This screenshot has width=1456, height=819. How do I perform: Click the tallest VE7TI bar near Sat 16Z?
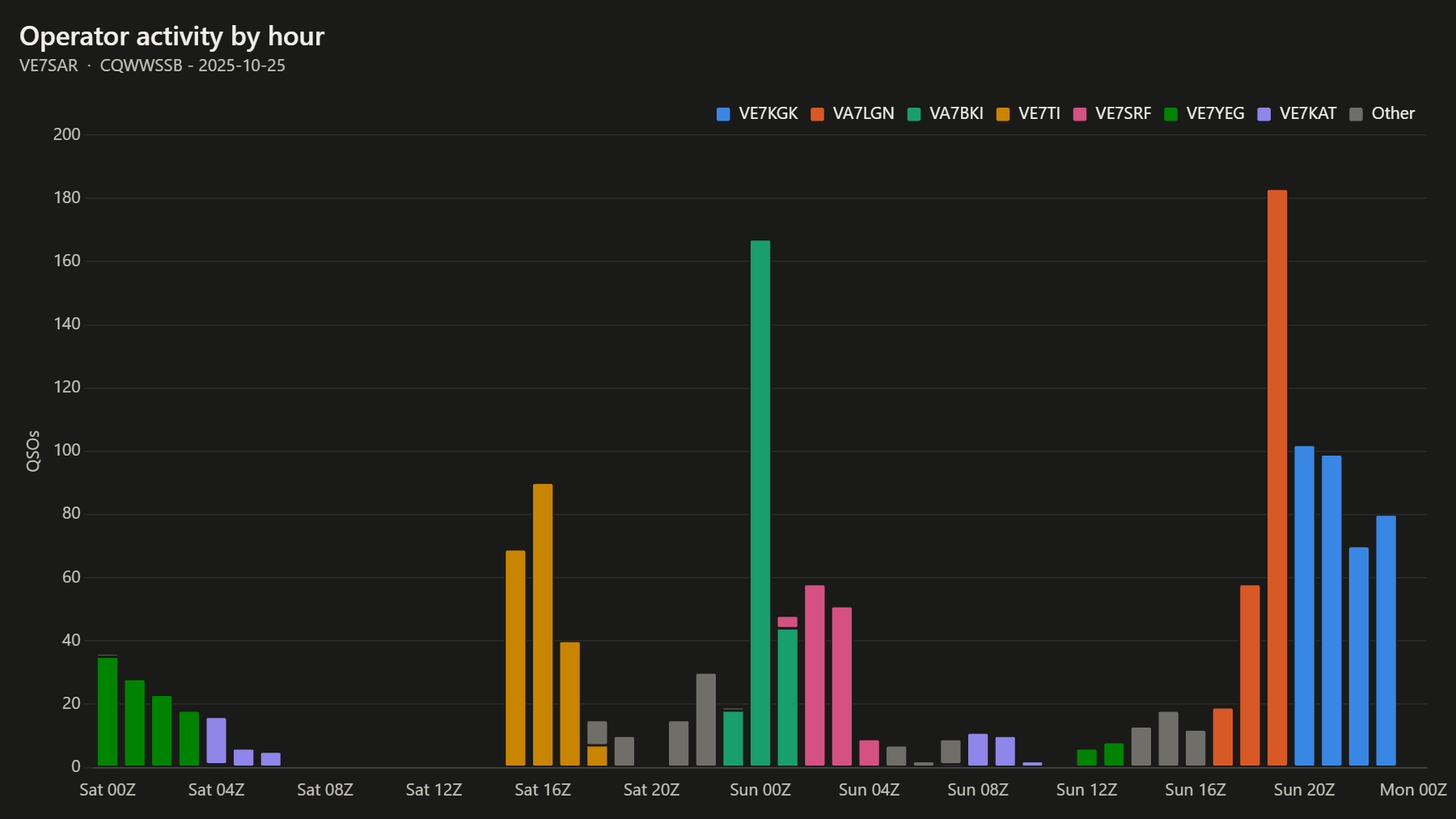click(543, 625)
